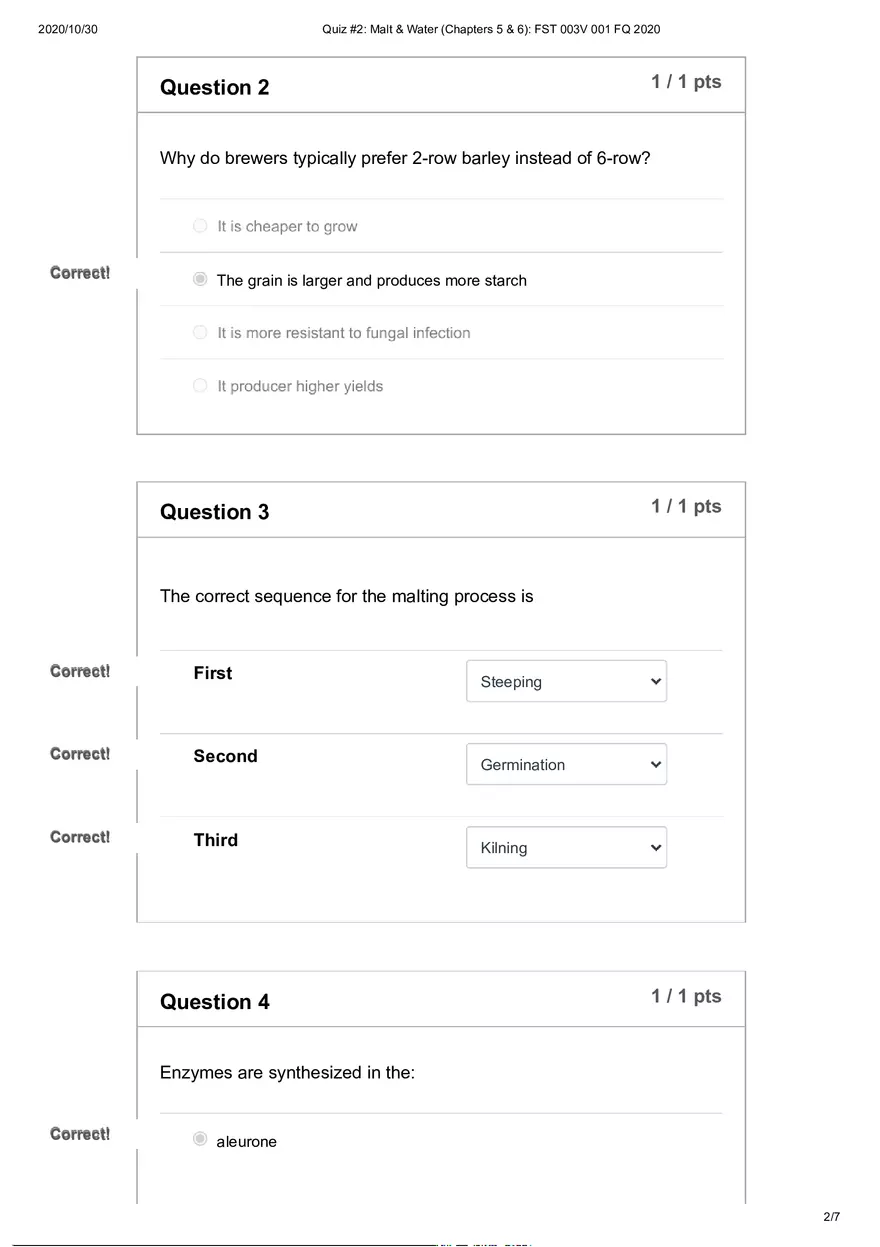Select the 'aleurone' answer option
The width and height of the screenshot is (880, 1247).
tap(200, 1139)
